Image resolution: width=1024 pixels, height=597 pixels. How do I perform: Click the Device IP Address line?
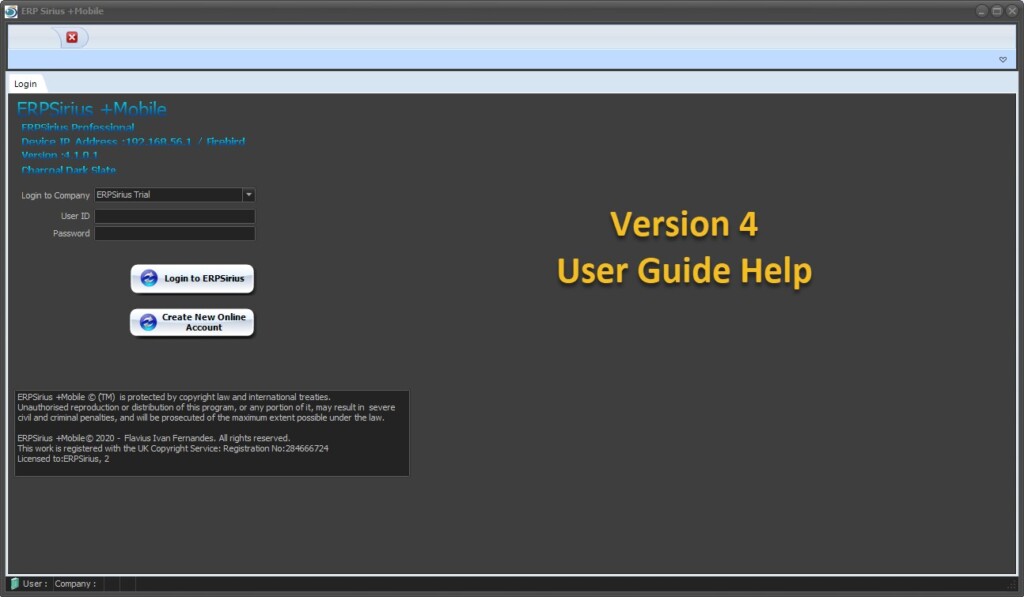coord(133,141)
